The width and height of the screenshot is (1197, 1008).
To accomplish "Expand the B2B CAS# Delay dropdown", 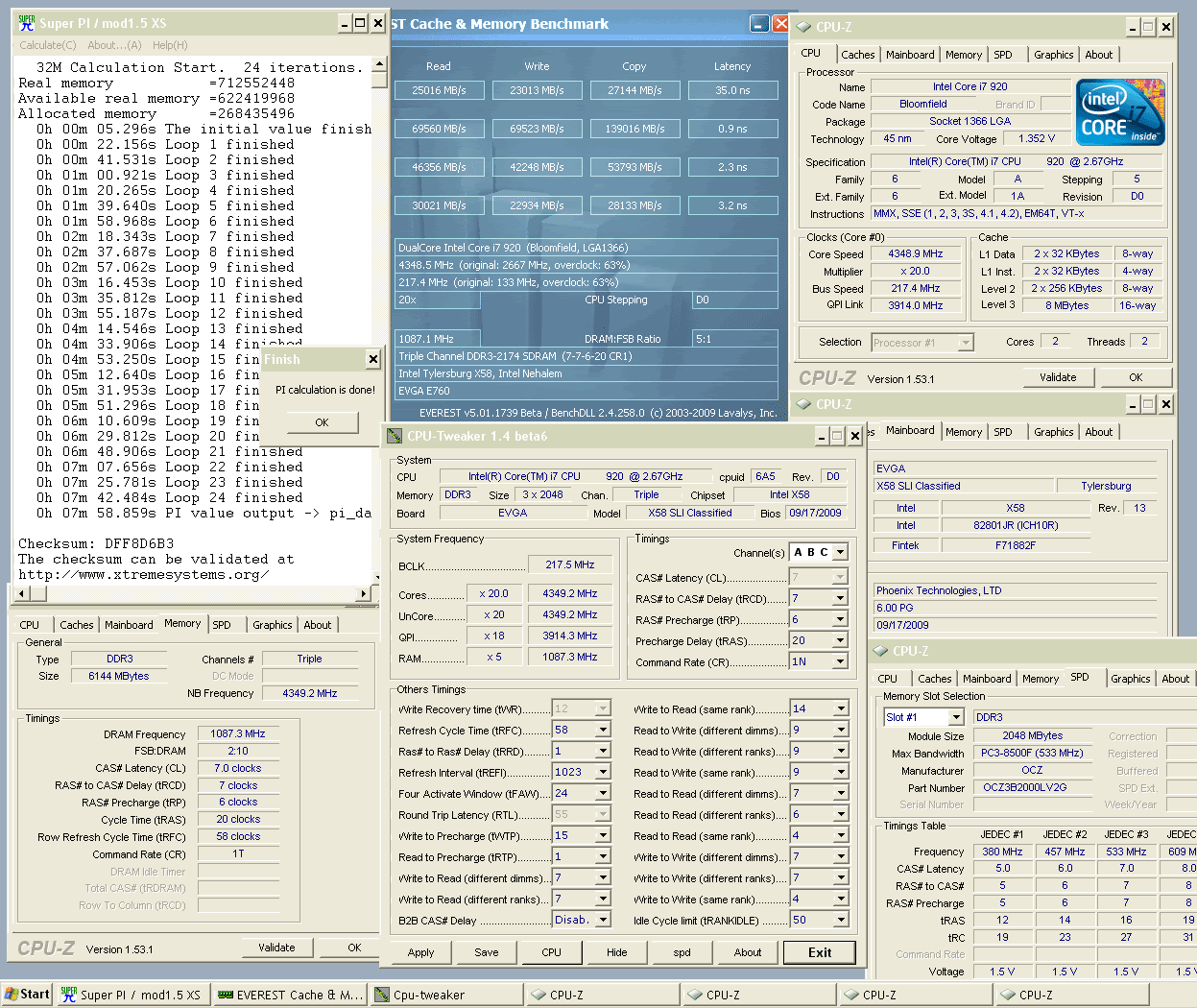I will point(603,920).
